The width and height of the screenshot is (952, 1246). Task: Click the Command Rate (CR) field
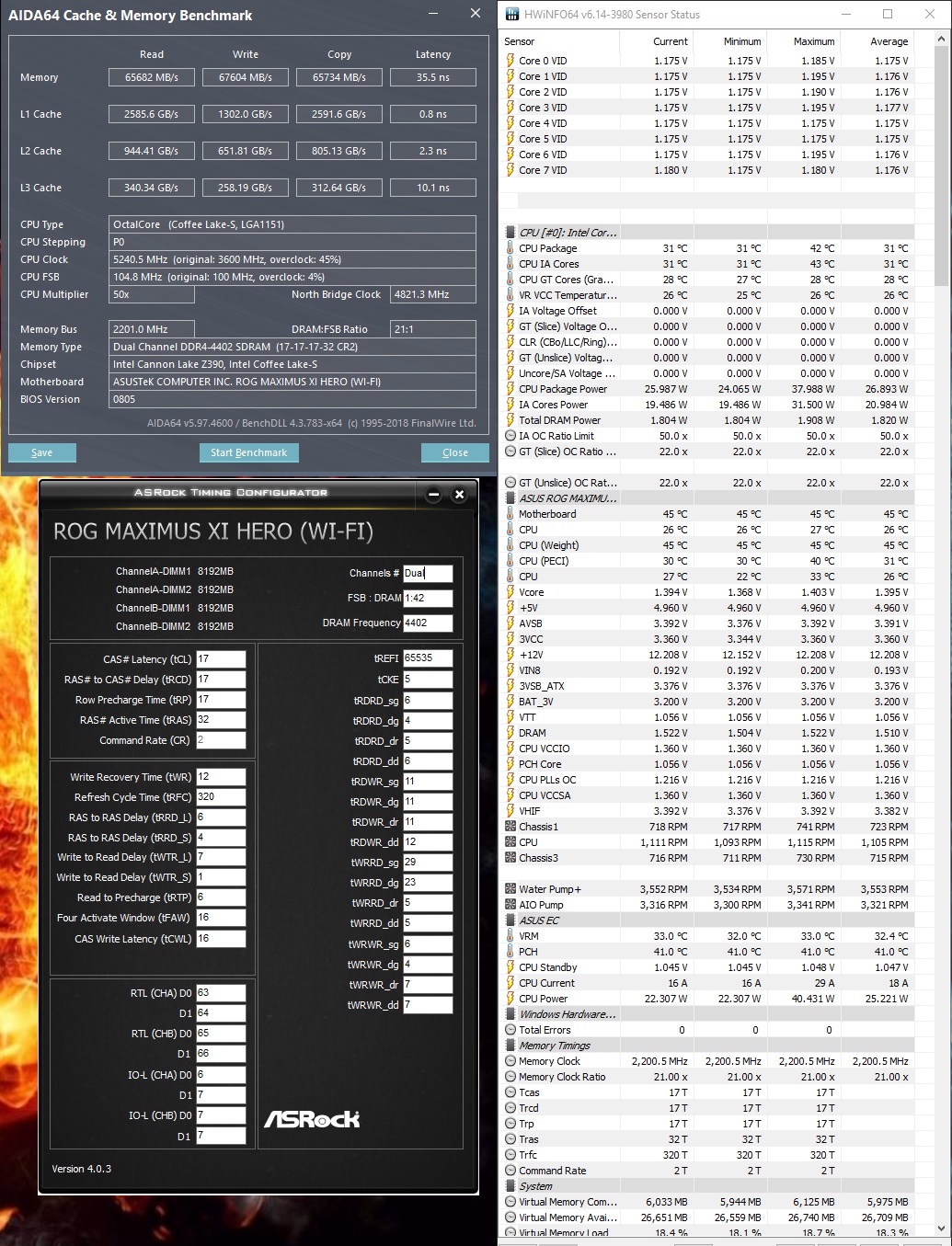pos(221,740)
